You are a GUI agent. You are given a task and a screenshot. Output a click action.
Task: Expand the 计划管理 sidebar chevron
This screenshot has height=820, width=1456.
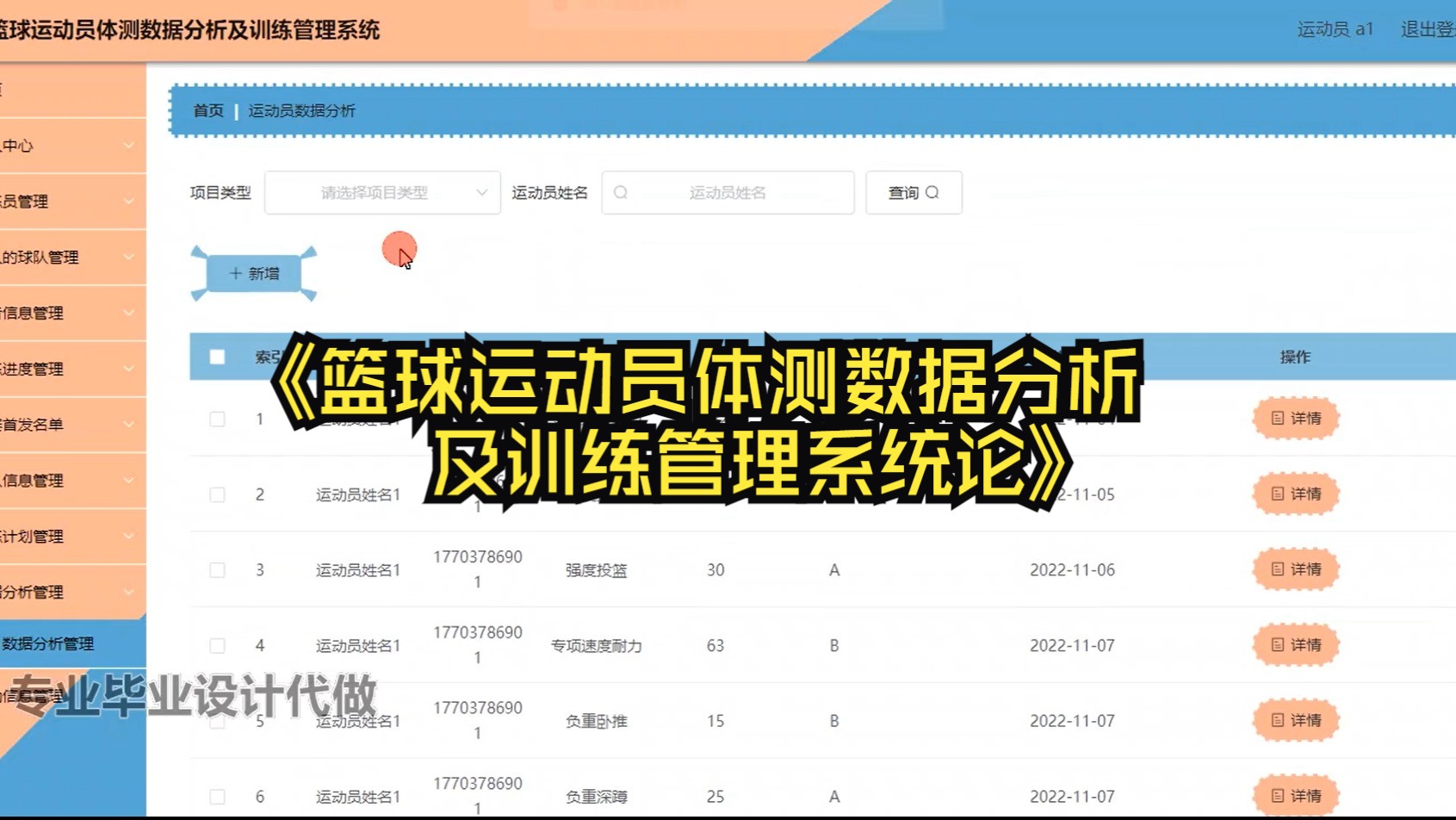tap(128, 537)
